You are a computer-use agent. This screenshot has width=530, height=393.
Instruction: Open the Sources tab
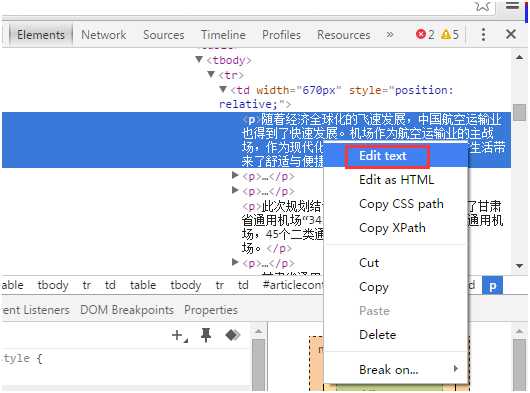164,35
